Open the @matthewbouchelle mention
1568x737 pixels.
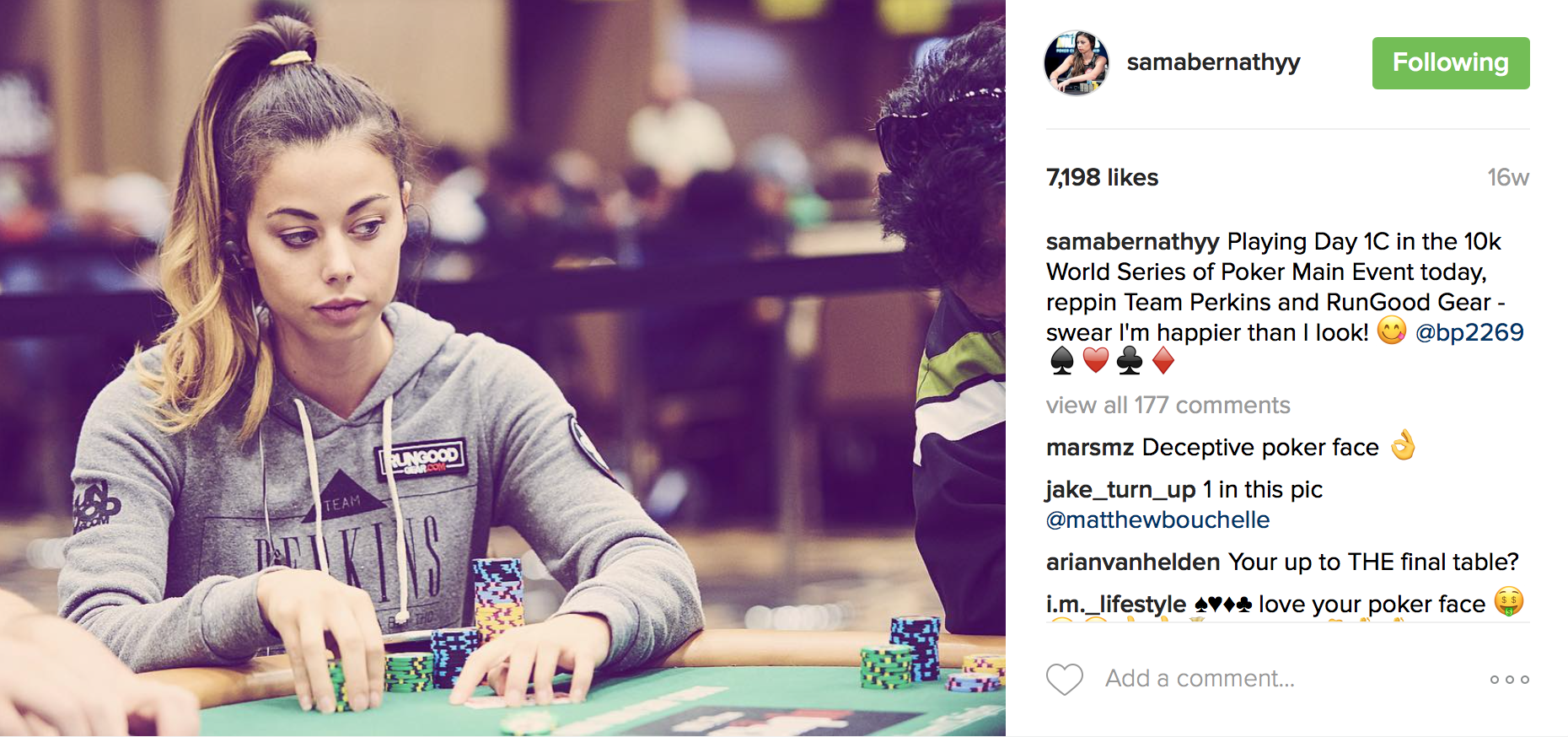pyautogui.click(x=1157, y=519)
